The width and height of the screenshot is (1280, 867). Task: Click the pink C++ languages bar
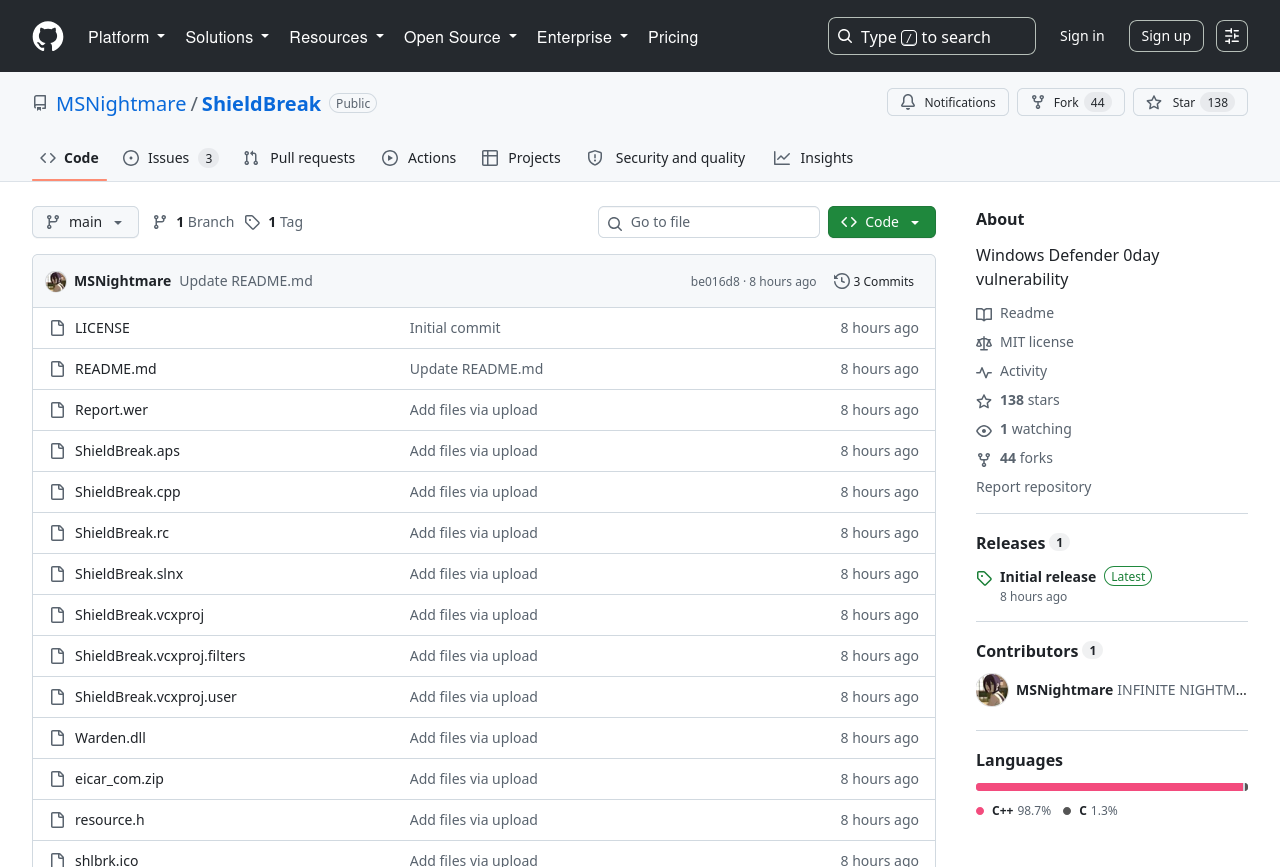(1110, 787)
